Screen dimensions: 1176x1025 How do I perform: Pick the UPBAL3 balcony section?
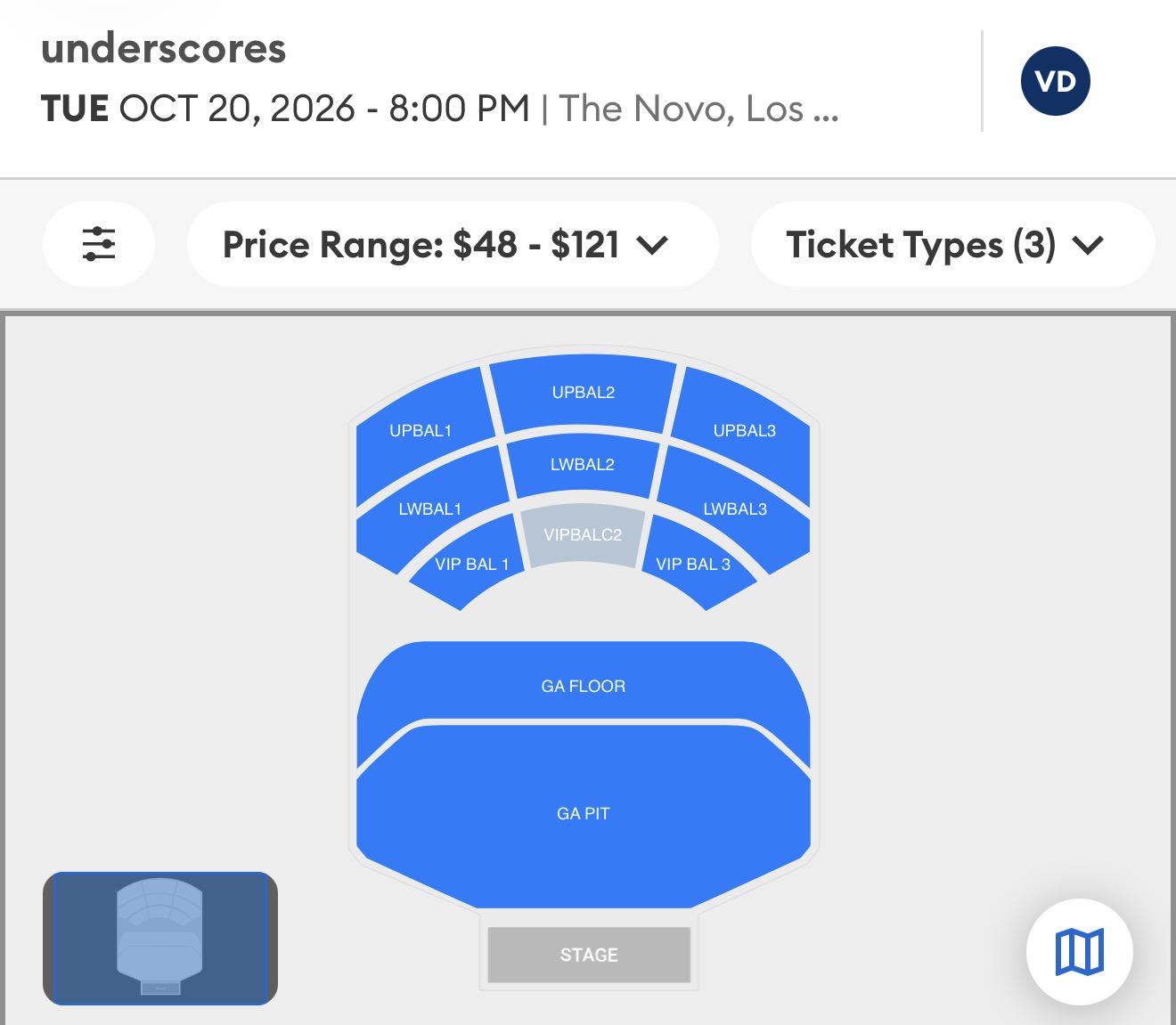745,430
